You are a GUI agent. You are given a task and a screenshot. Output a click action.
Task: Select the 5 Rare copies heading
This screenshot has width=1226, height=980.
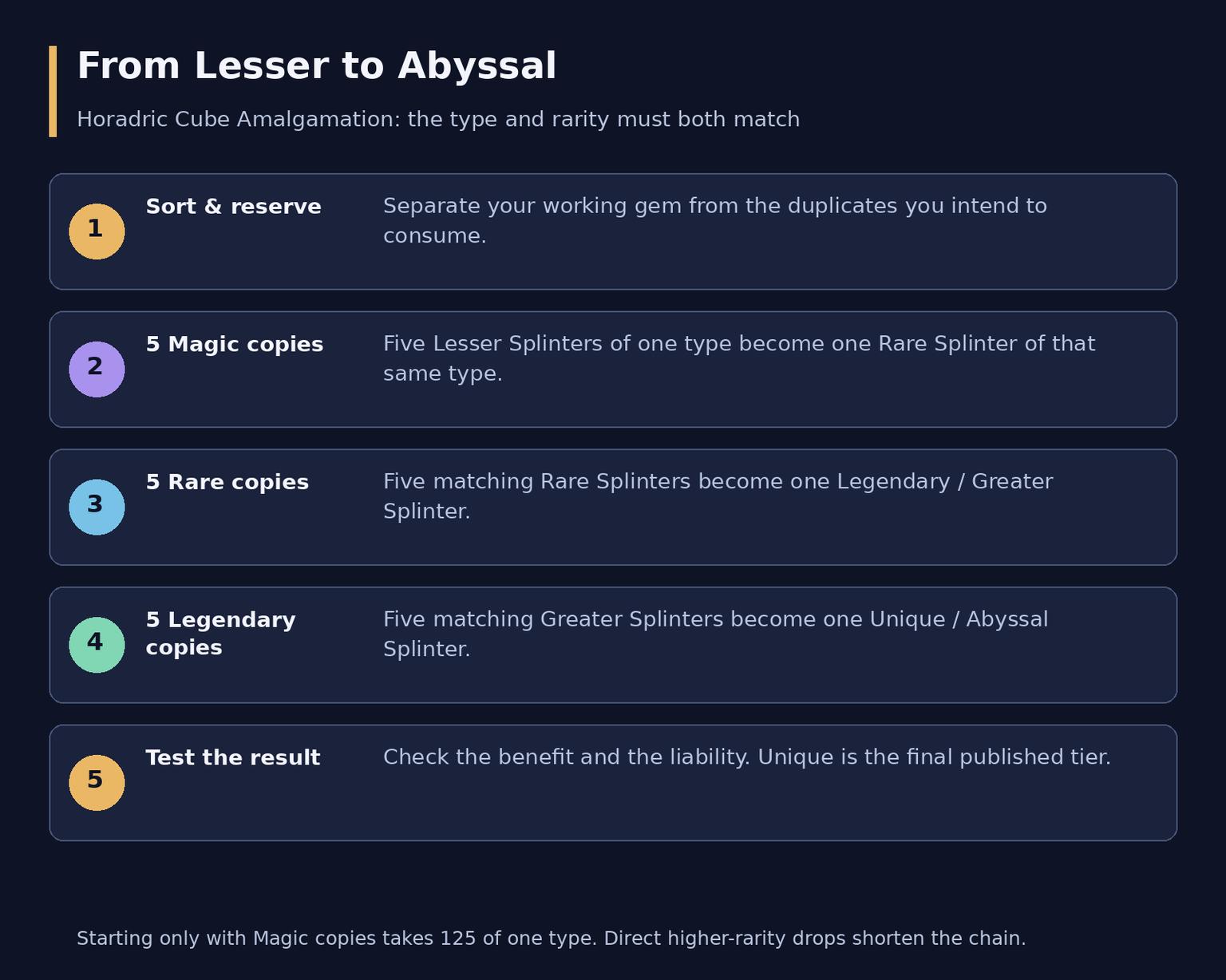(227, 483)
